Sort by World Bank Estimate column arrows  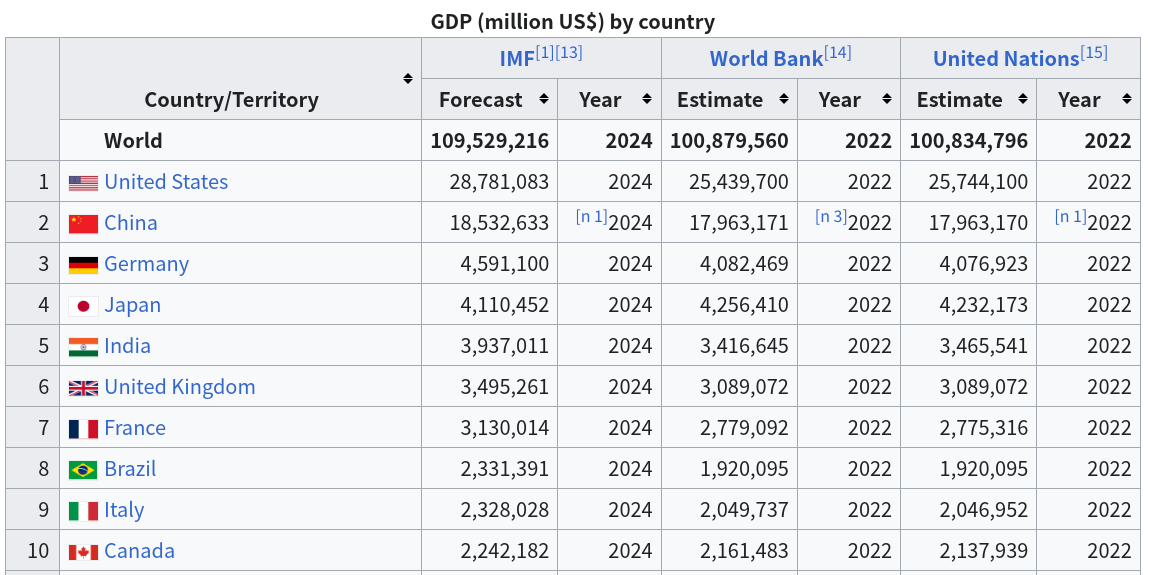click(783, 100)
